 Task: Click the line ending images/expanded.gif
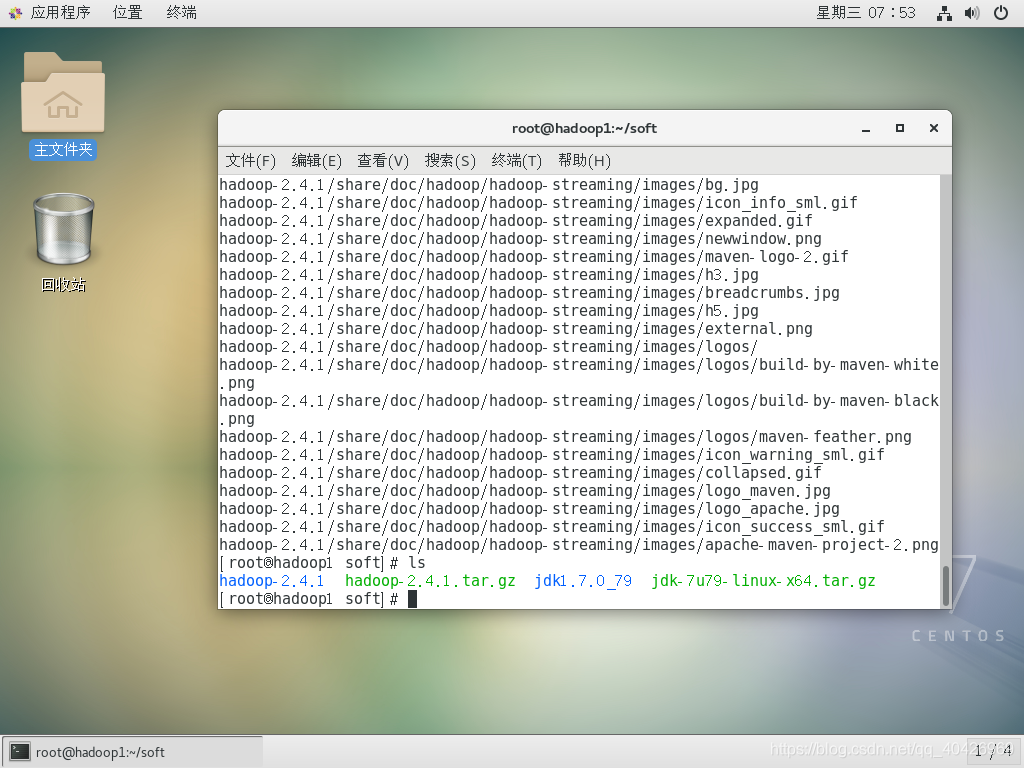516,221
